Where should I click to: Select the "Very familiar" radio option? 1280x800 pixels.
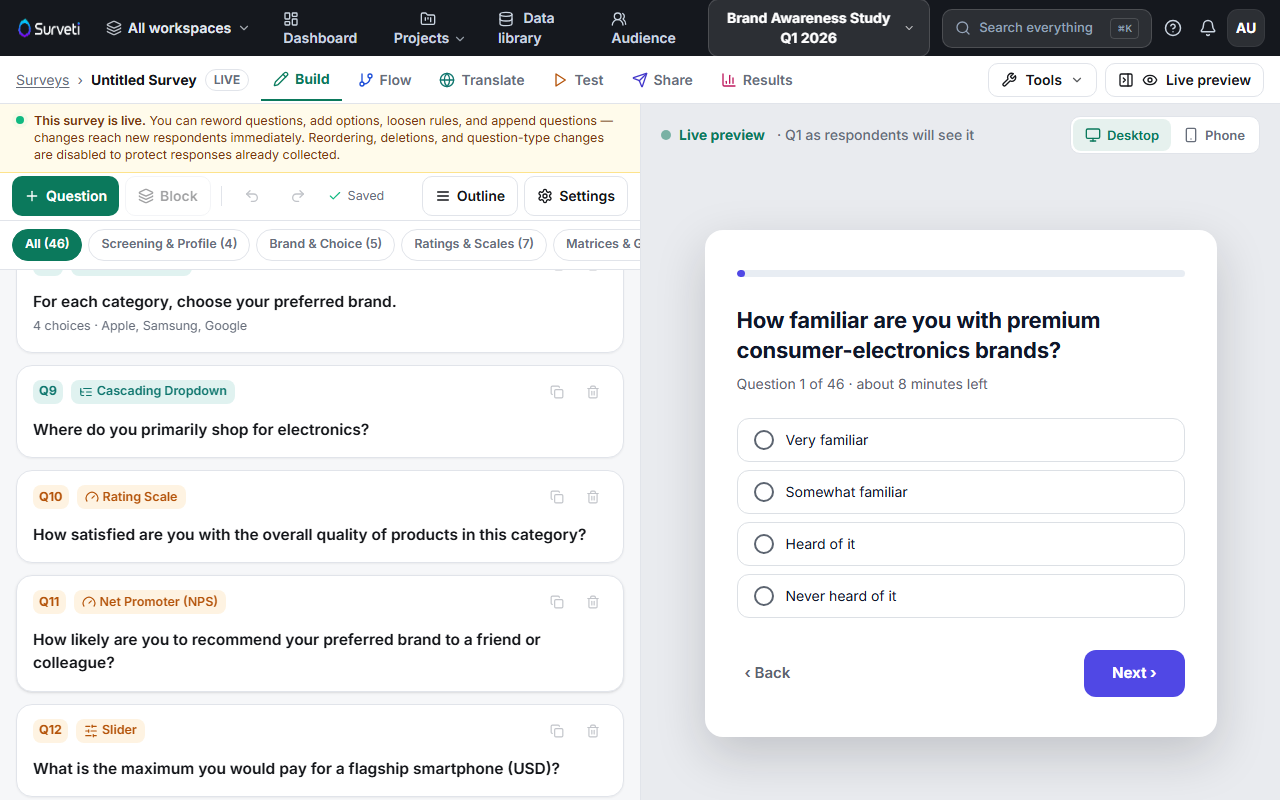960,440
